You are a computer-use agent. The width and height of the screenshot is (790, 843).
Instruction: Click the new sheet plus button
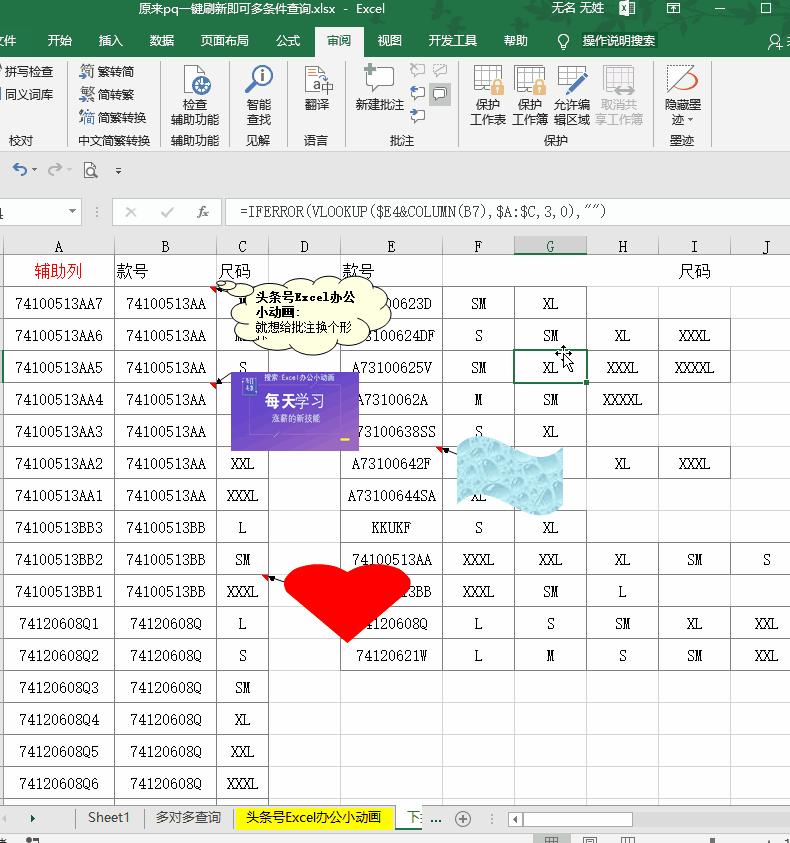(462, 818)
